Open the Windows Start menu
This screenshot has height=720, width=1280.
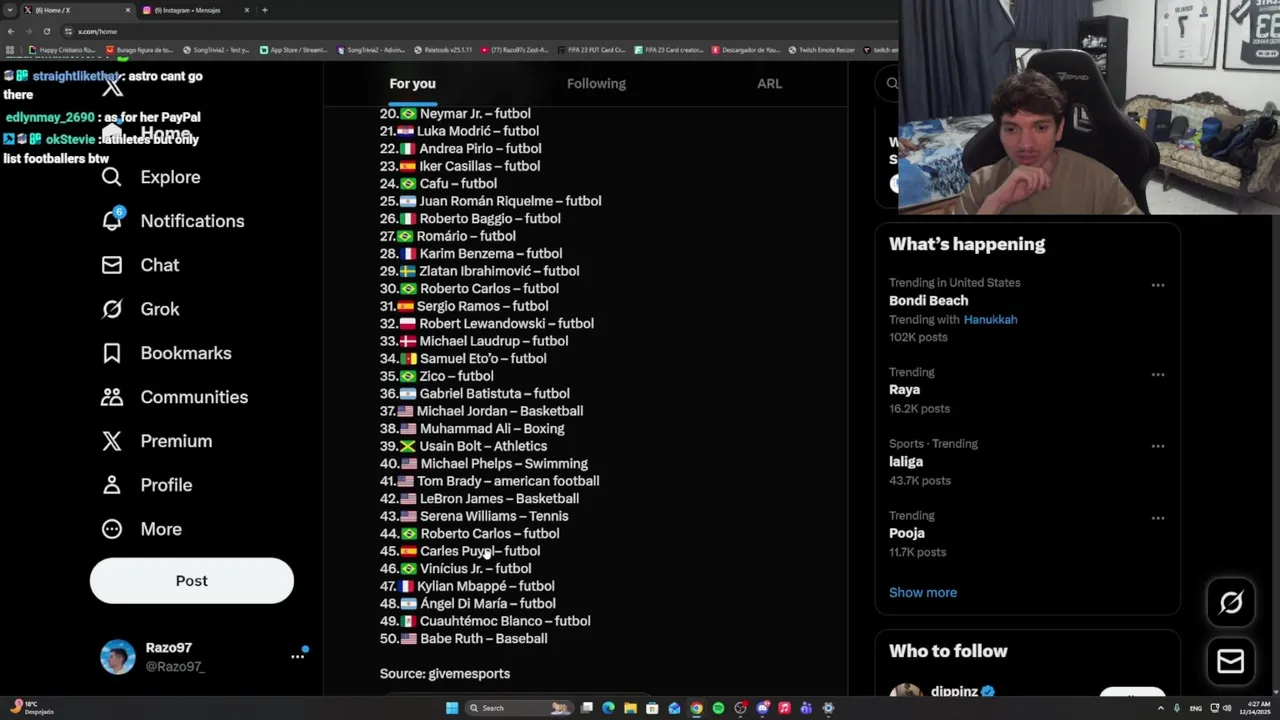(452, 708)
